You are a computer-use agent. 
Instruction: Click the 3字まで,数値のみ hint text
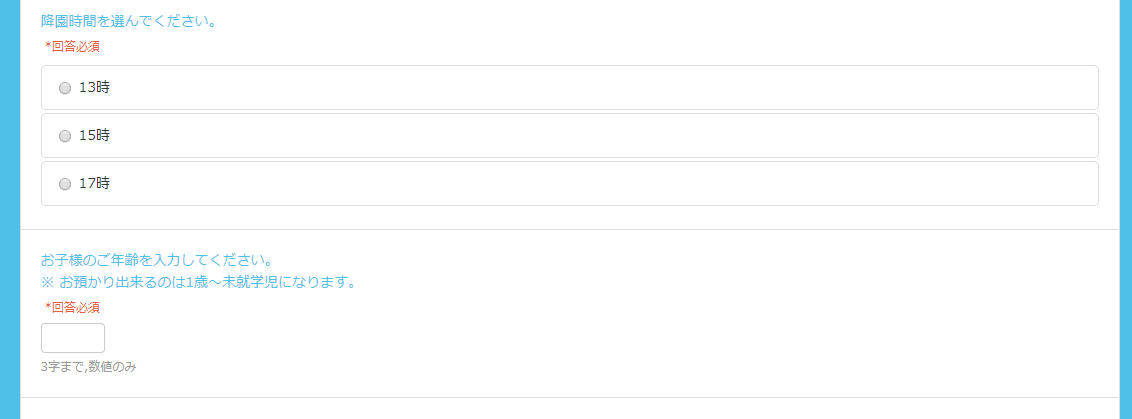tap(88, 367)
